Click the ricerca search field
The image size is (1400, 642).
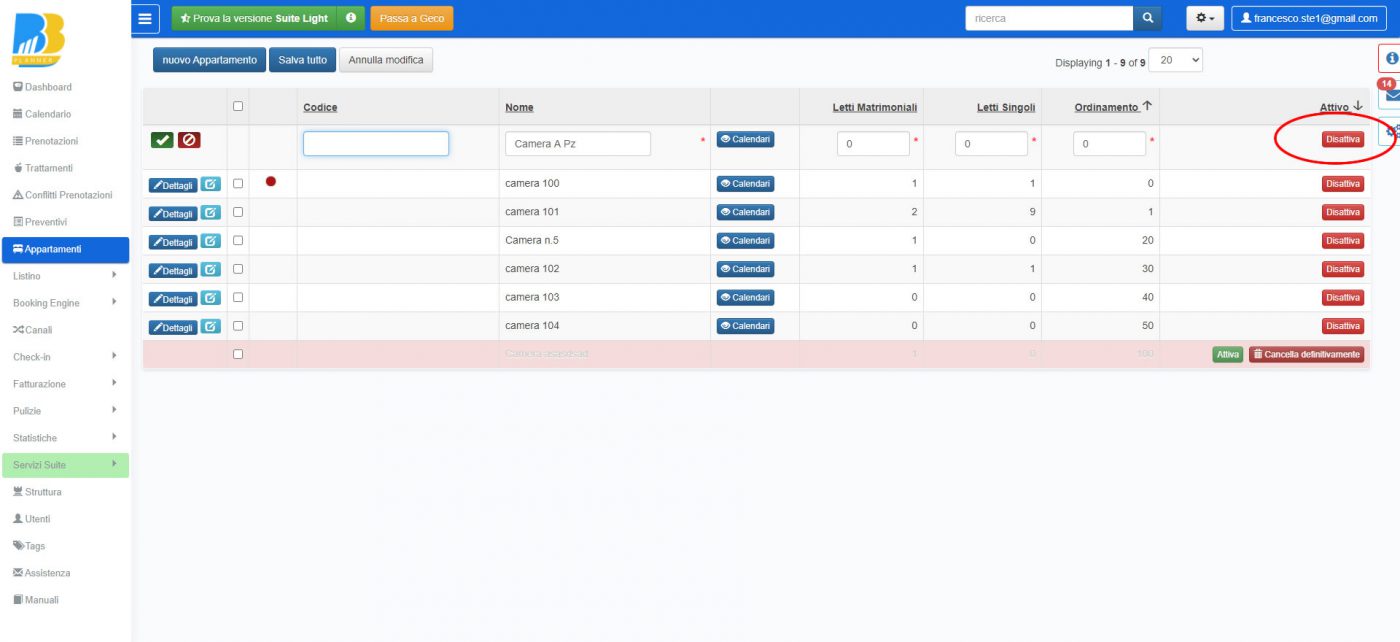(1049, 18)
